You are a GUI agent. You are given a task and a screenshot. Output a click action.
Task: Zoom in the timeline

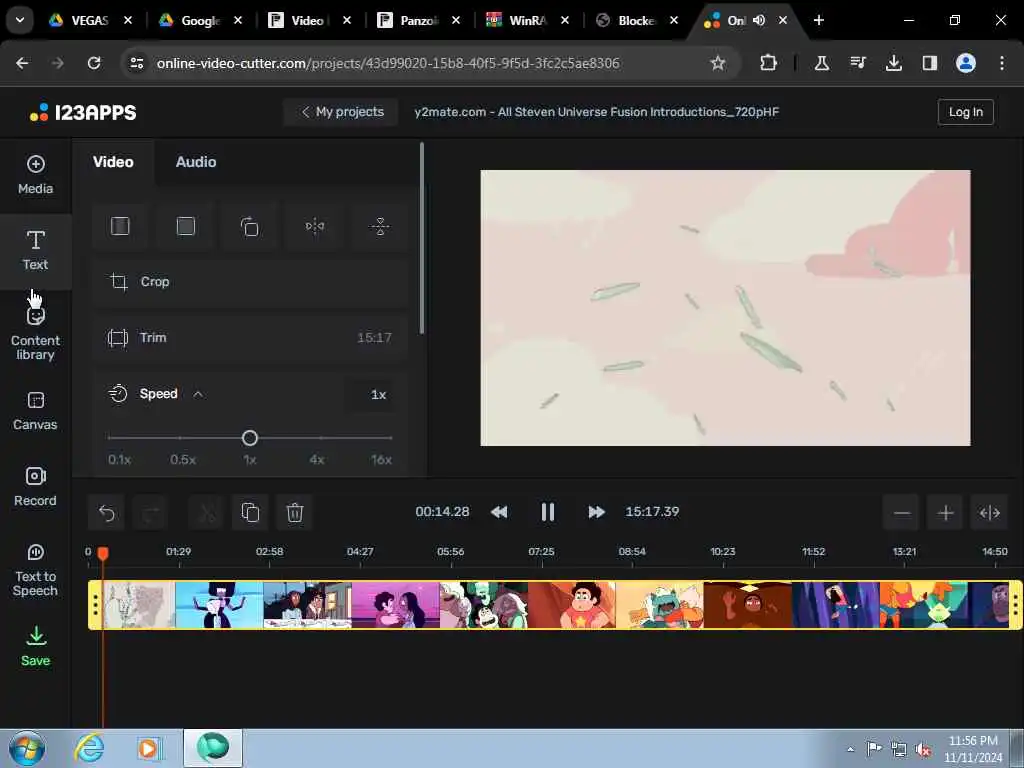tap(945, 513)
